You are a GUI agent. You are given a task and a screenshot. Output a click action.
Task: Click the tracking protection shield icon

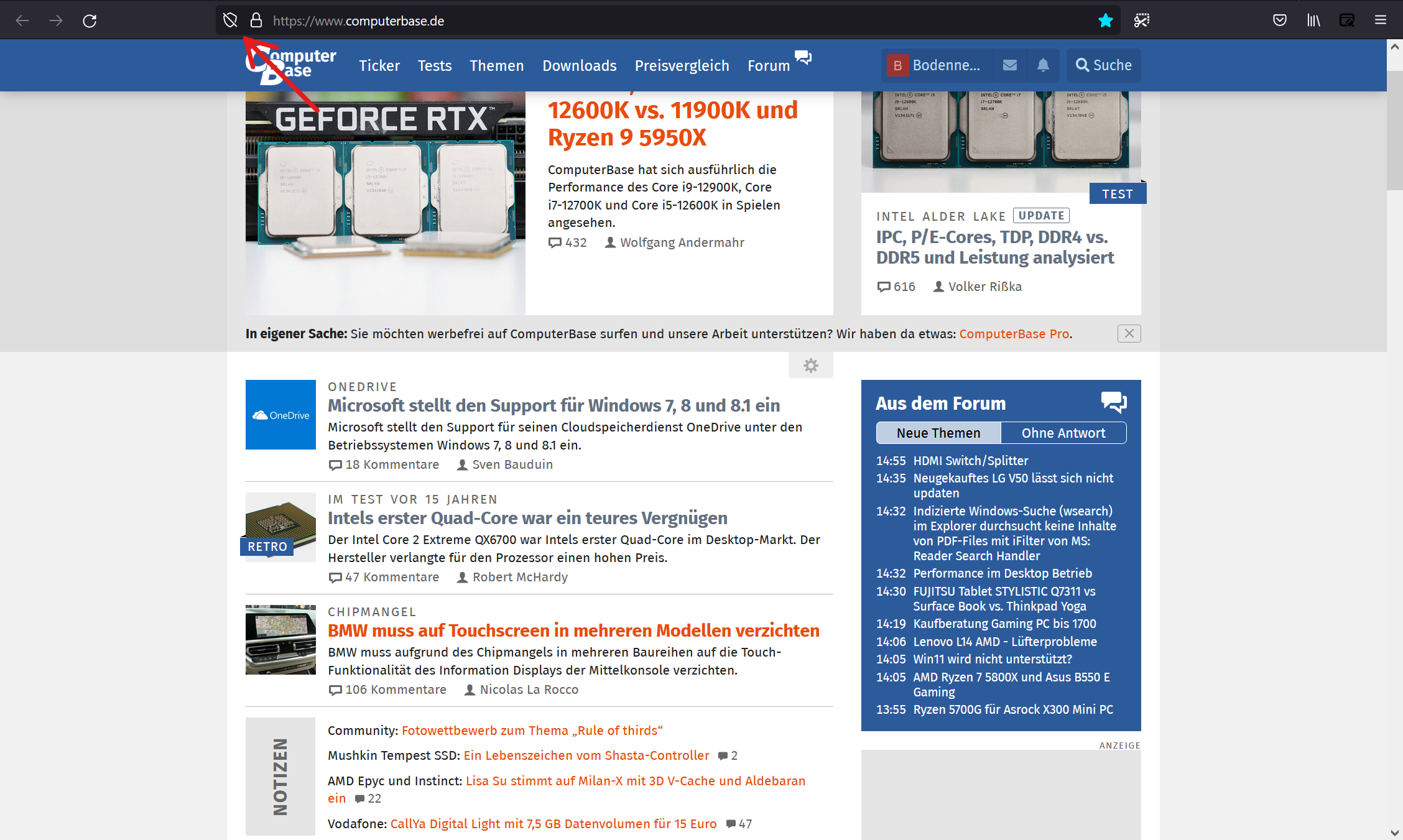click(x=230, y=21)
